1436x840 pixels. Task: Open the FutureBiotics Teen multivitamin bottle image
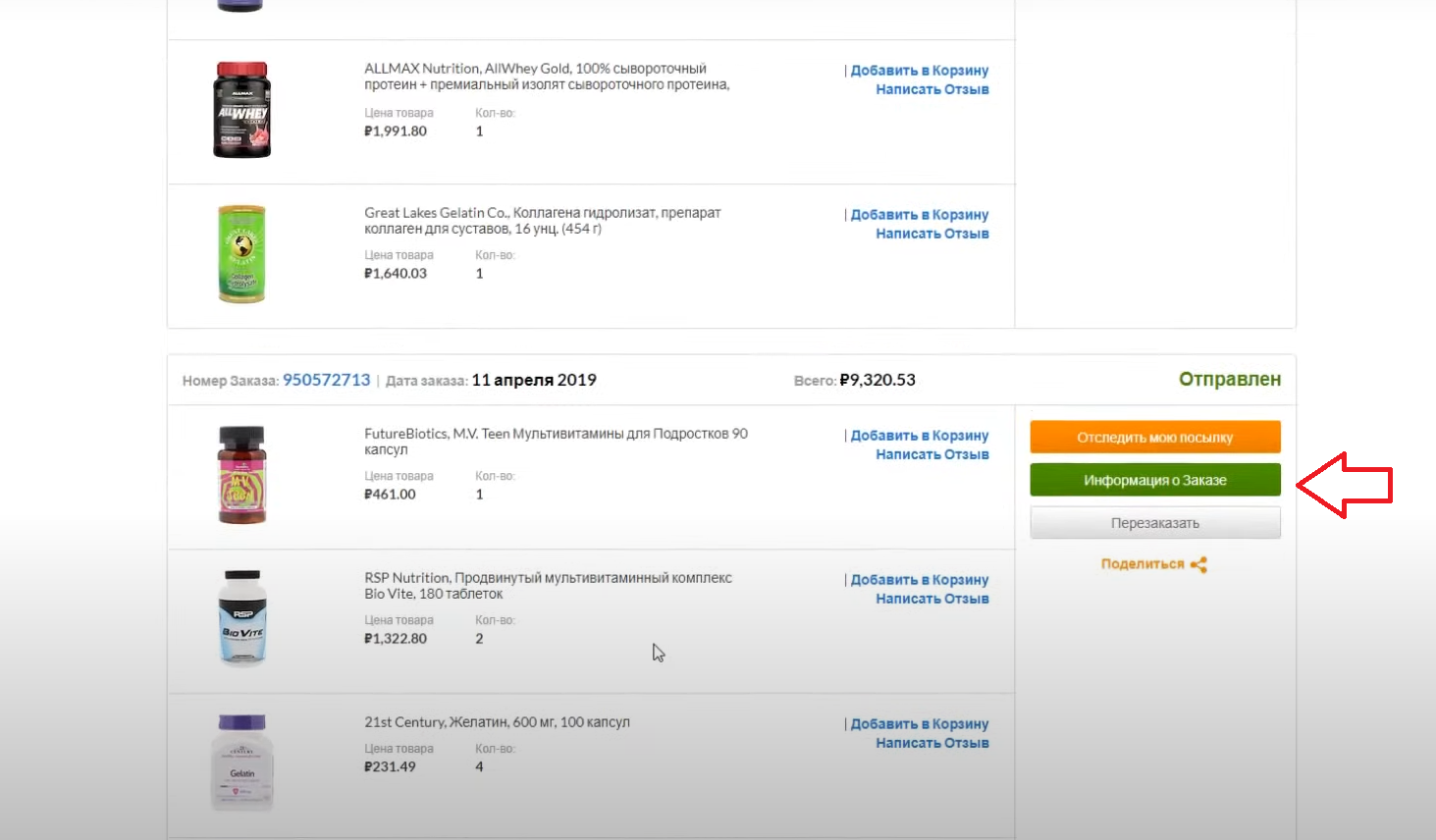click(x=241, y=474)
